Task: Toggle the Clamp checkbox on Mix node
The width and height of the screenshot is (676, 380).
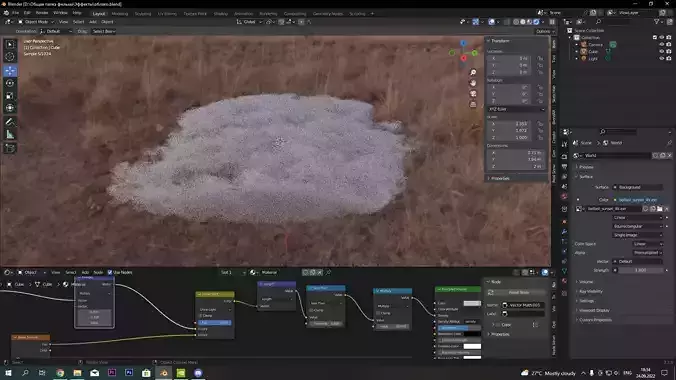Action: click(201, 316)
